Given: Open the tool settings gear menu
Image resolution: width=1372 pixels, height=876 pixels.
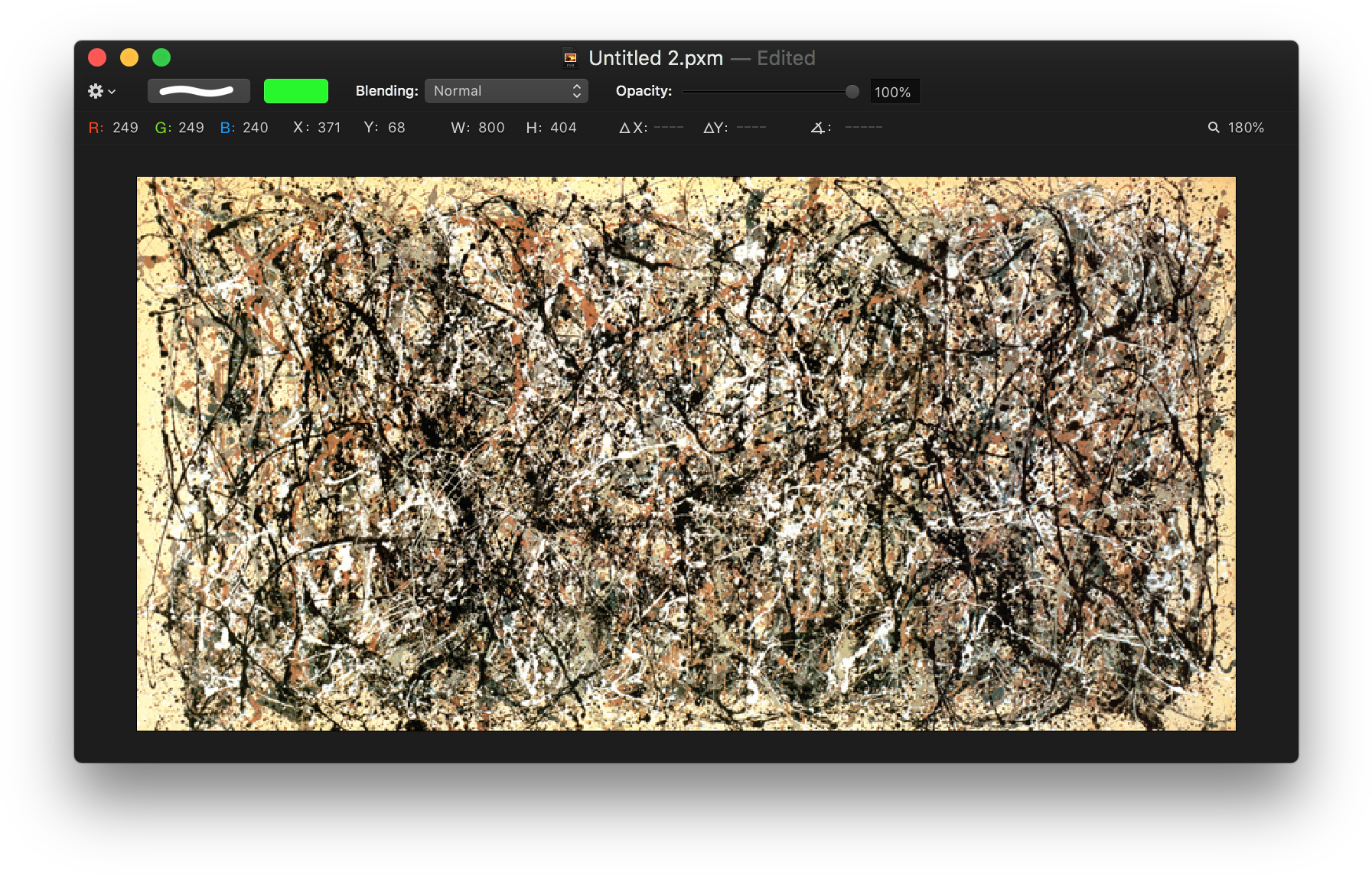Looking at the screenshot, I should 97,91.
